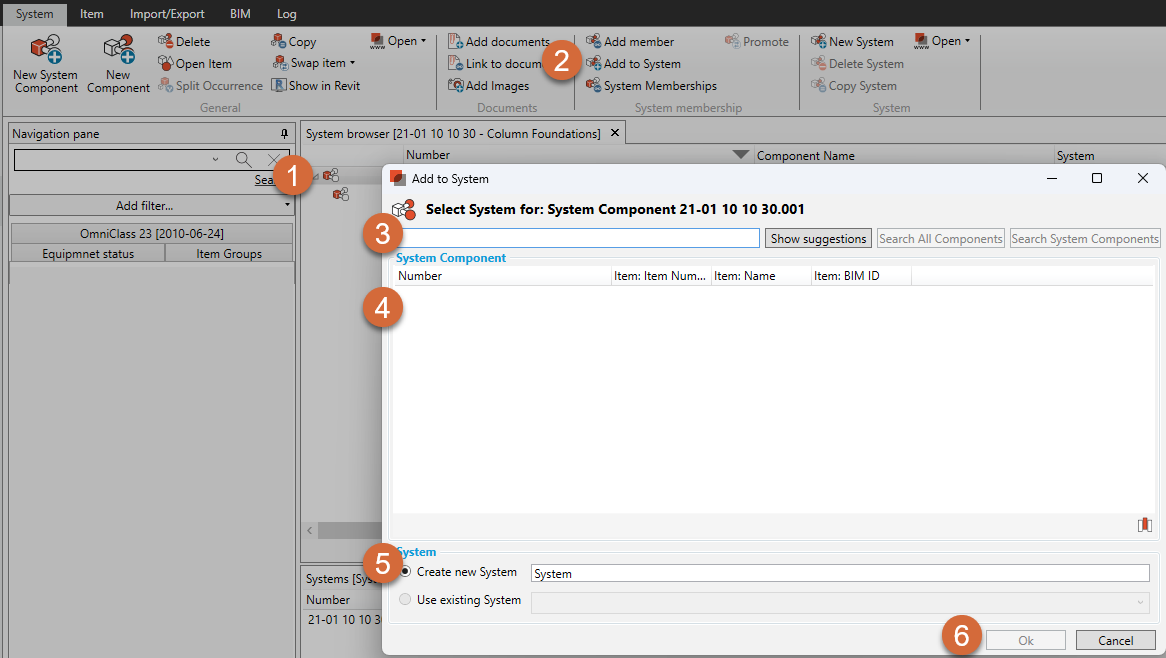Click Cancel in the Add to System dialog
Viewport: 1166px width, 658px height.
[1115, 640]
